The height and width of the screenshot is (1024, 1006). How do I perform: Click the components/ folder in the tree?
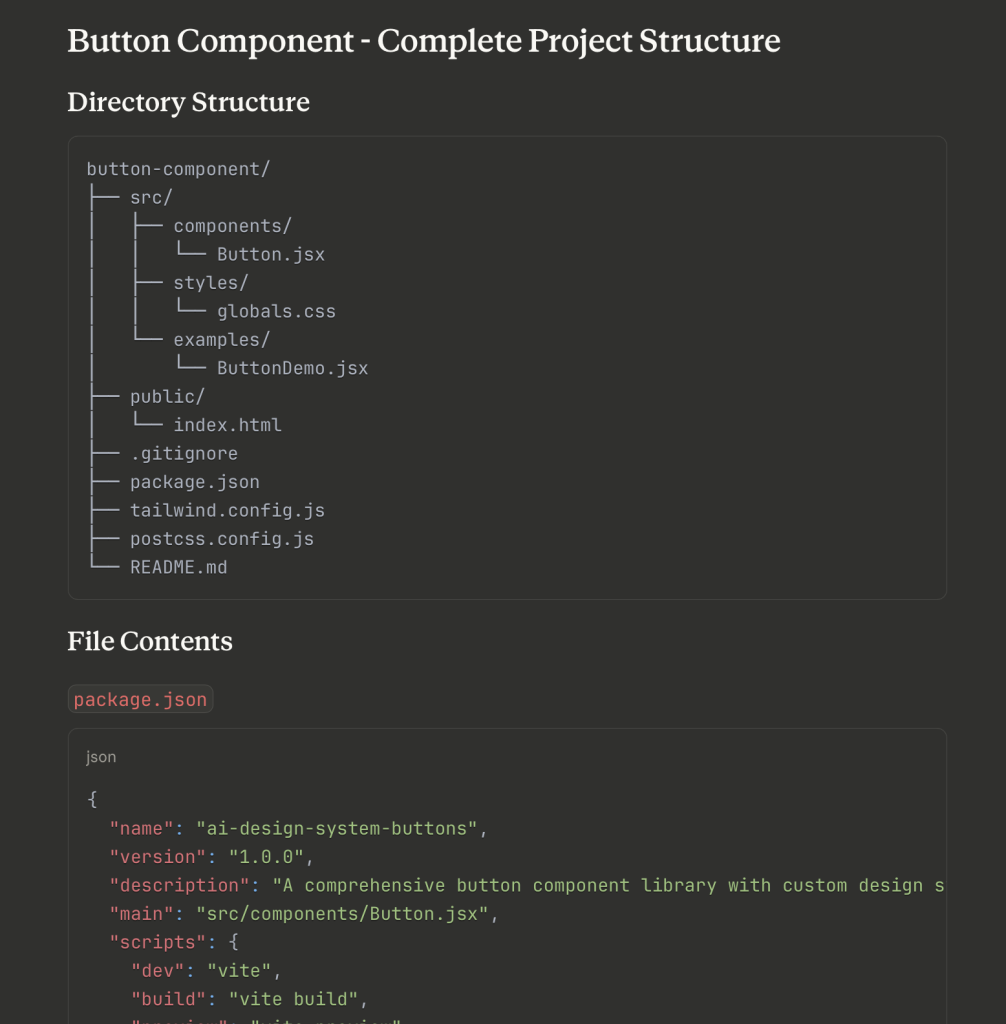click(x=232, y=226)
